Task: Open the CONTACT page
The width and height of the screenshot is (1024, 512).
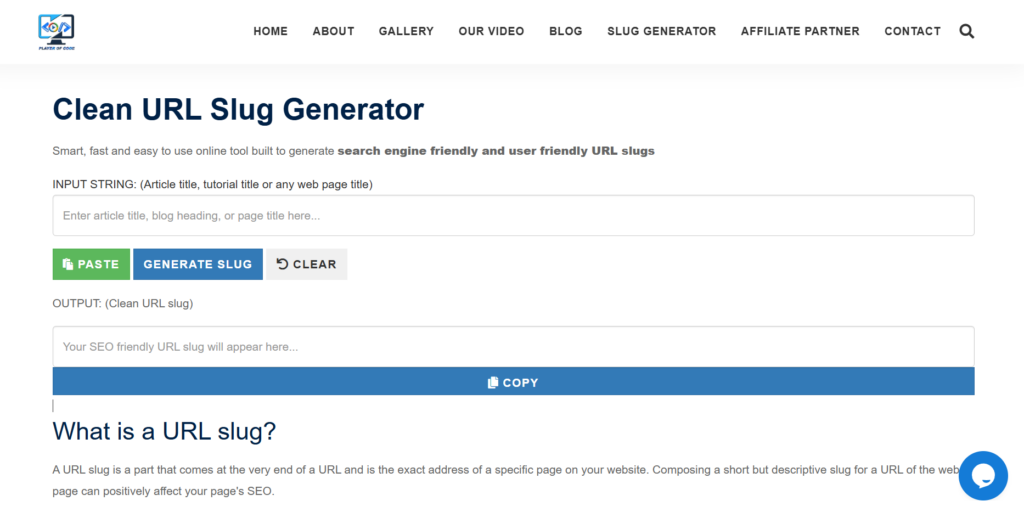Action: click(x=912, y=31)
